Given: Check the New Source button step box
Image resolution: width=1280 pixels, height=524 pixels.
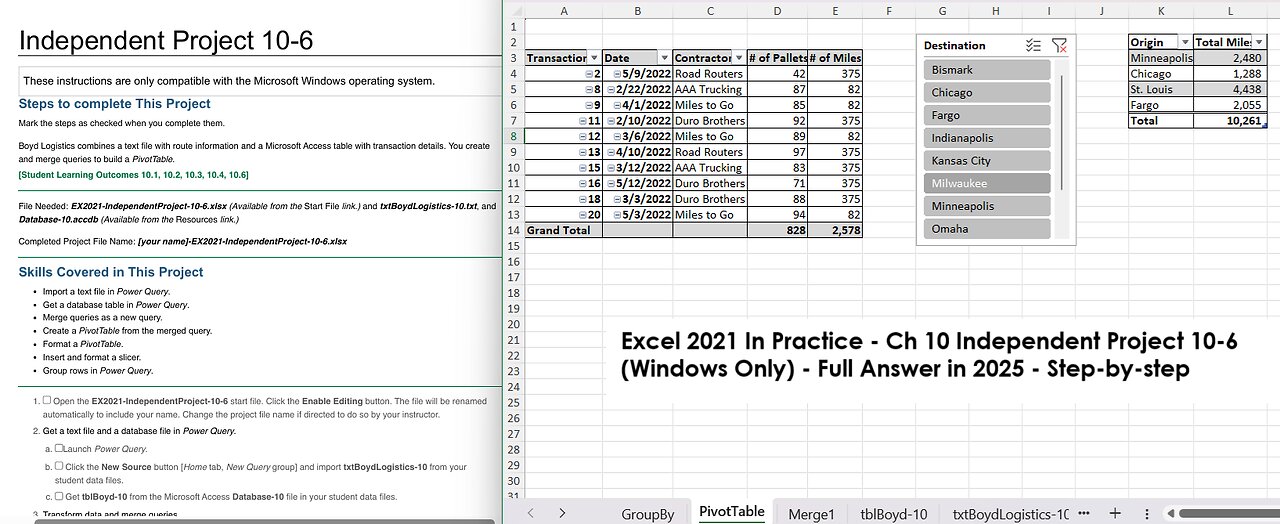Looking at the screenshot, I should click(60, 466).
